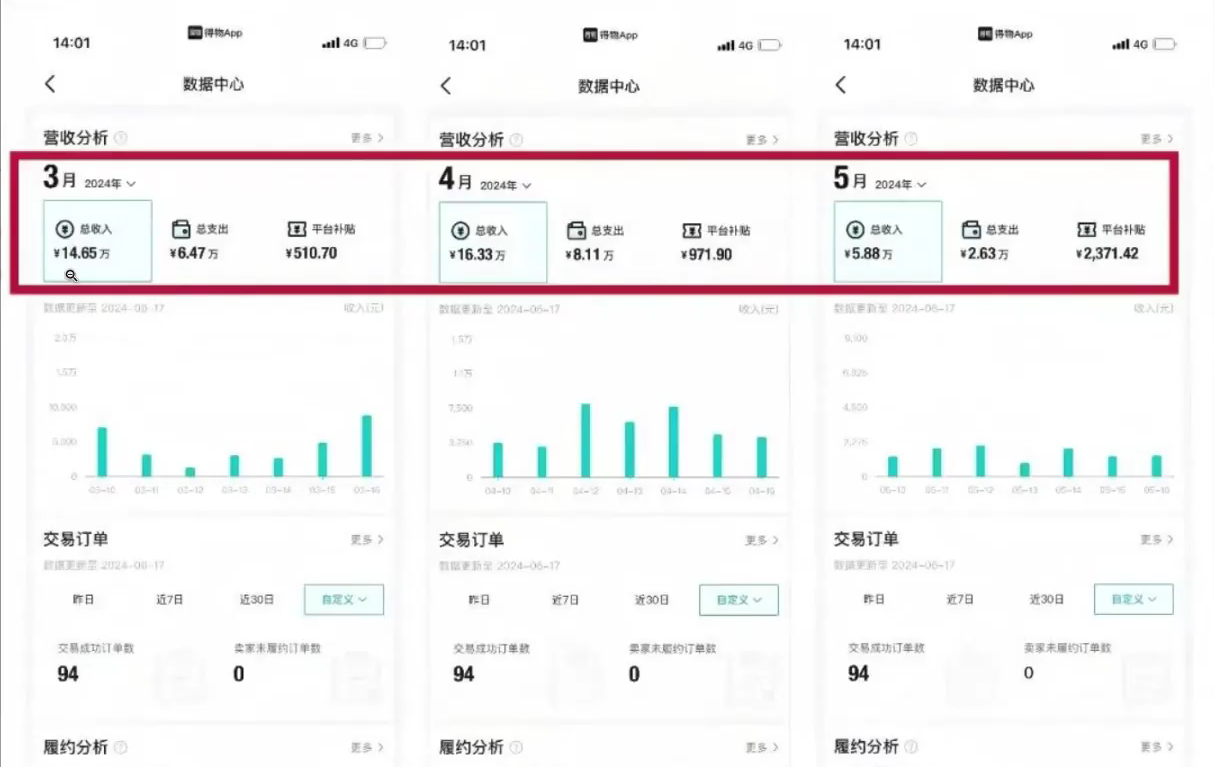Tap the 履约分析 info icon on 5月 screen

point(911,747)
